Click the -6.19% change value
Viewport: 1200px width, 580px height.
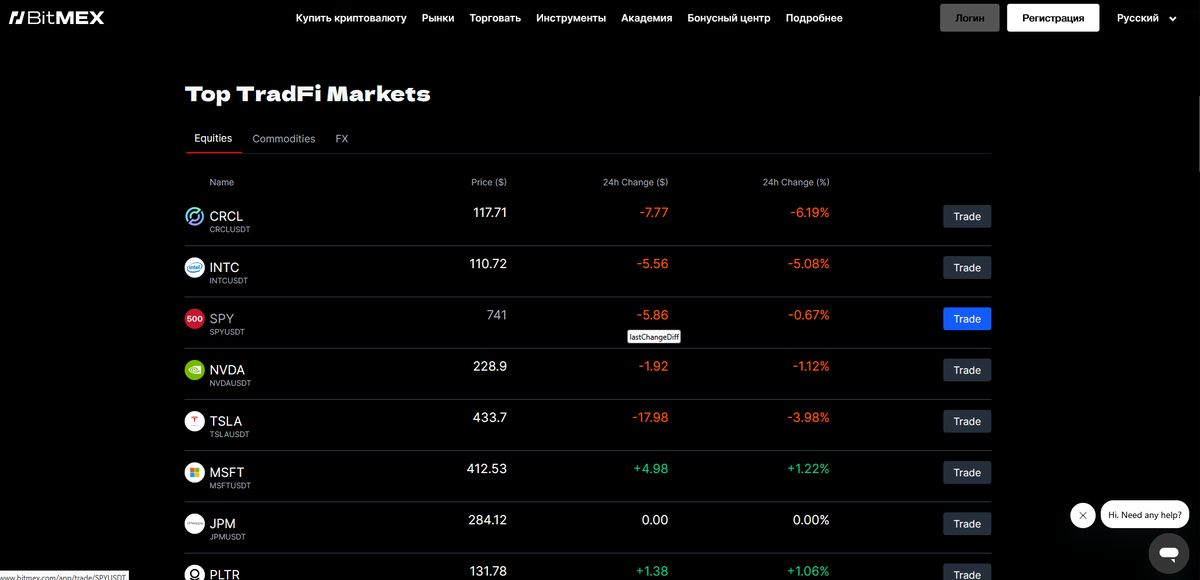coord(809,213)
